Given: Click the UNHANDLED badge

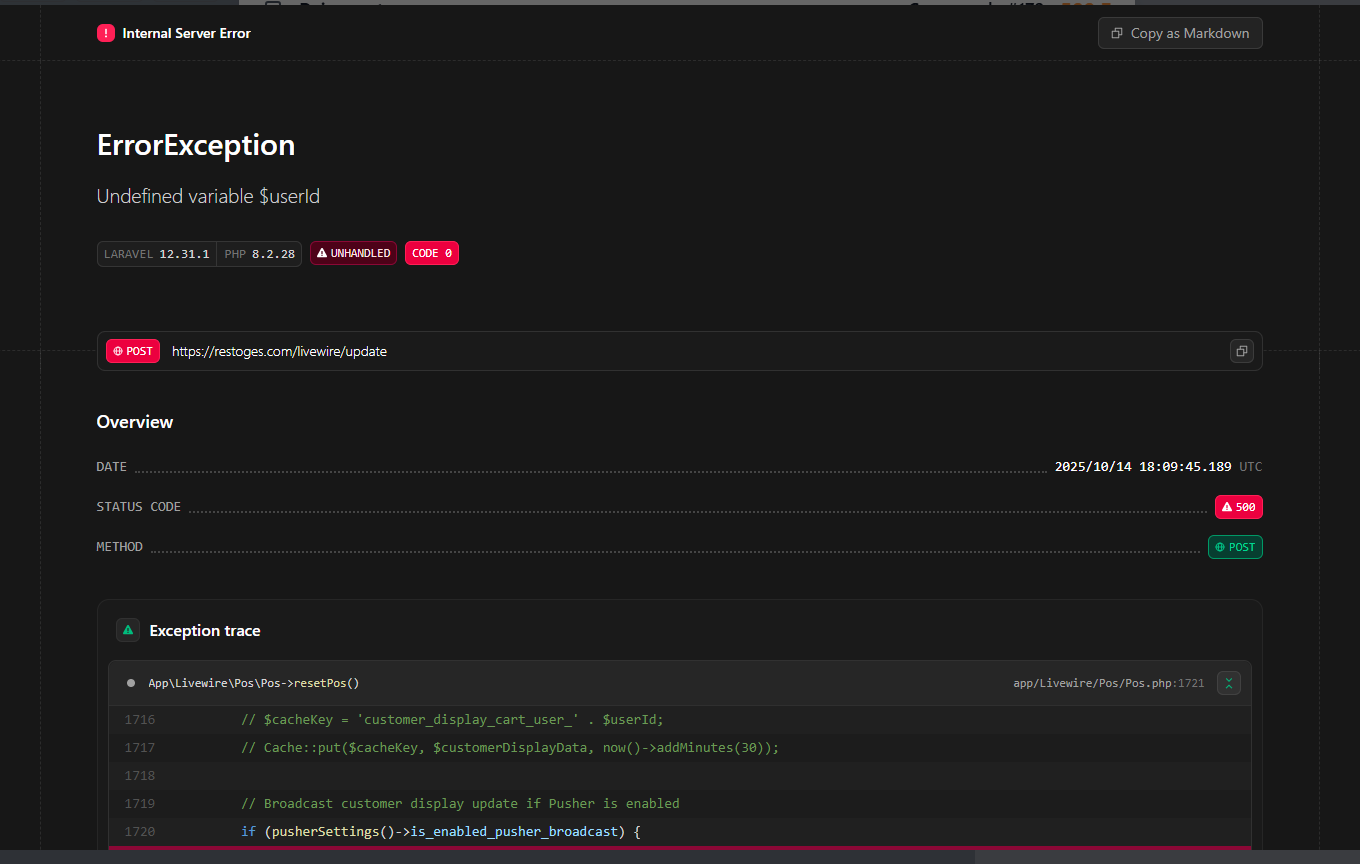Looking at the screenshot, I should tap(353, 253).
